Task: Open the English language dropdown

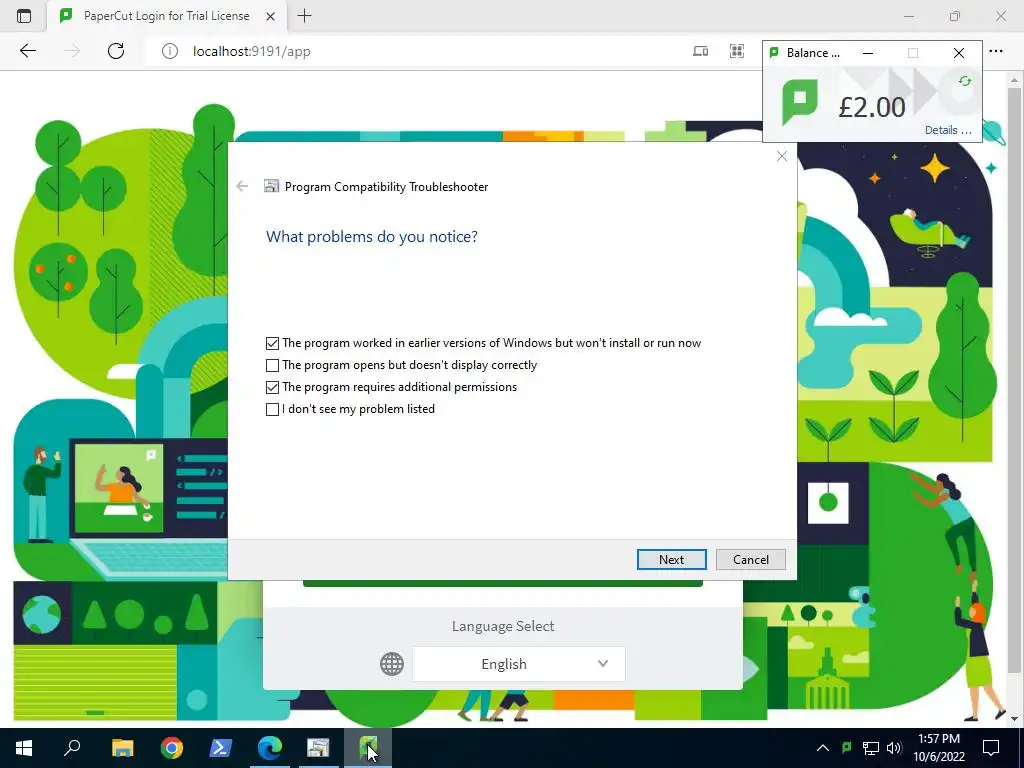Action: tap(519, 664)
